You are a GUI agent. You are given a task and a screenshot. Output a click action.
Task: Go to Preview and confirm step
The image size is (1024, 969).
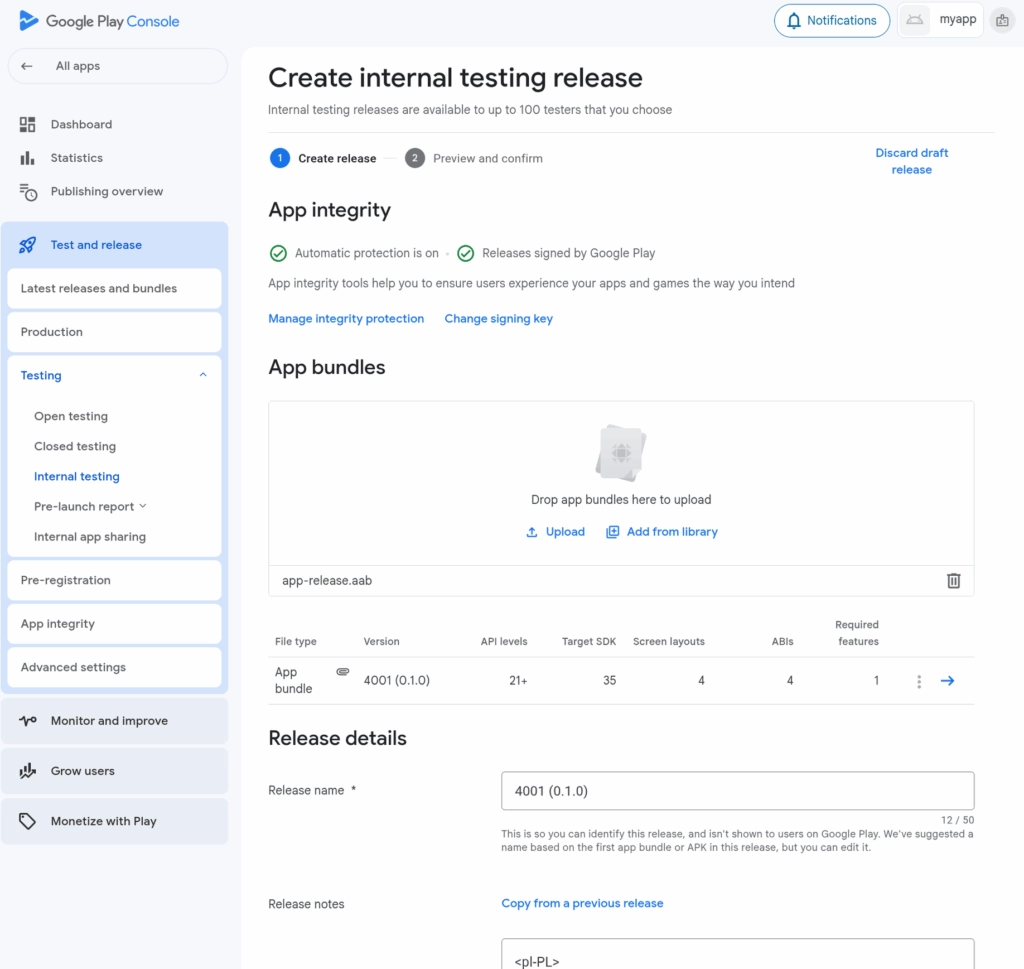[486, 158]
